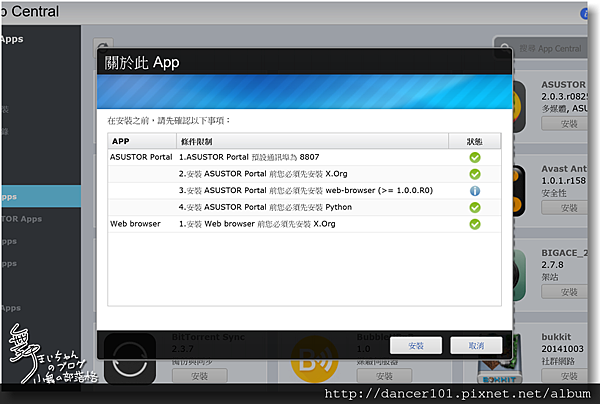Image resolution: width=600 pixels, height=404 pixels.
Task: Click blue info icon for web-browser requirement
Action: tap(475, 191)
